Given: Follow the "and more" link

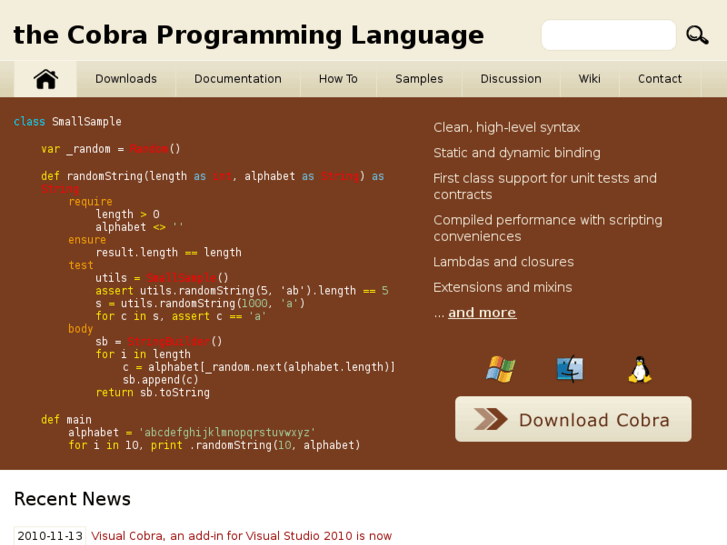Looking at the screenshot, I should tap(482, 313).
